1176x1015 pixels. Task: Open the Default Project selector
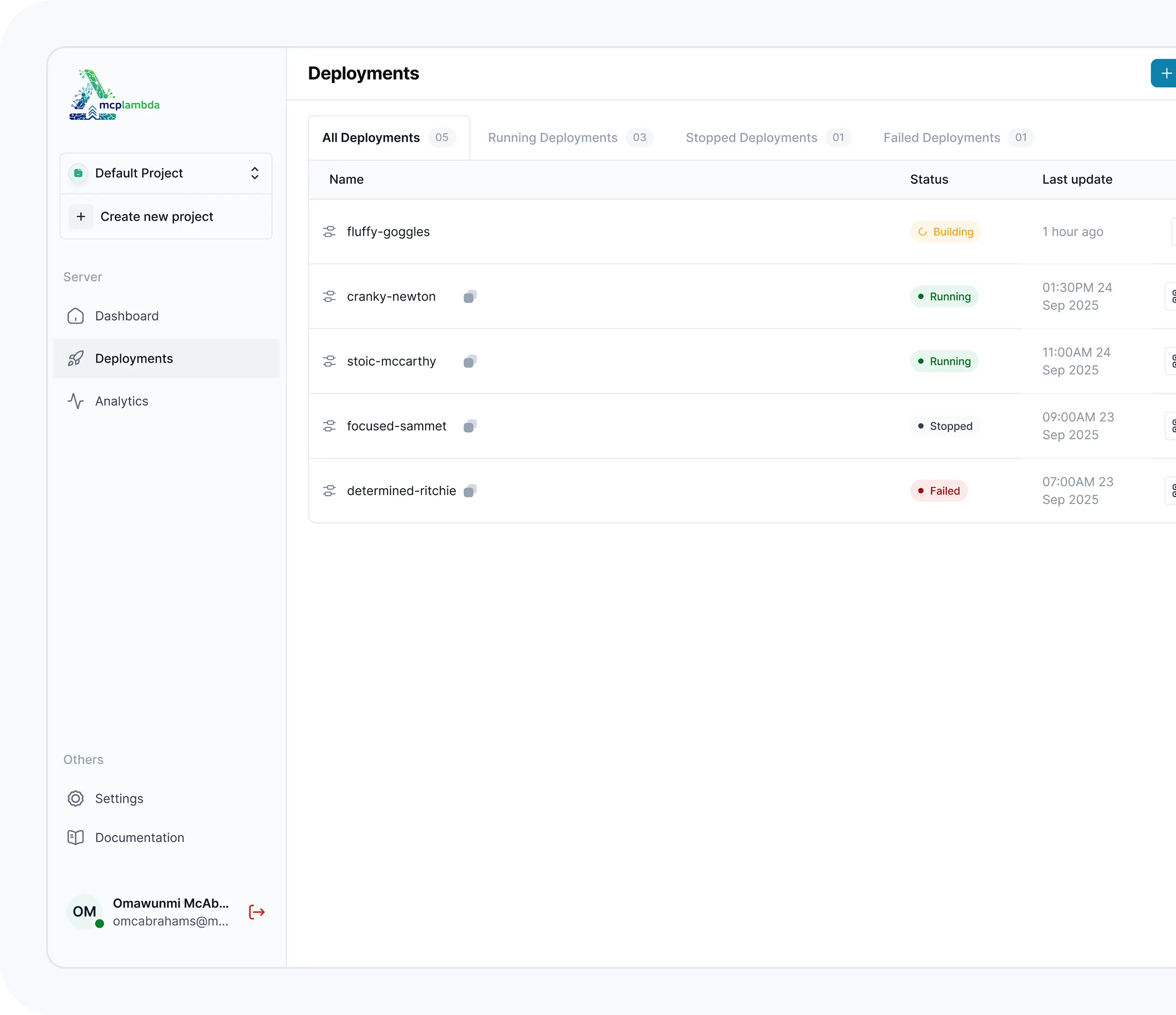pyautogui.click(x=139, y=173)
